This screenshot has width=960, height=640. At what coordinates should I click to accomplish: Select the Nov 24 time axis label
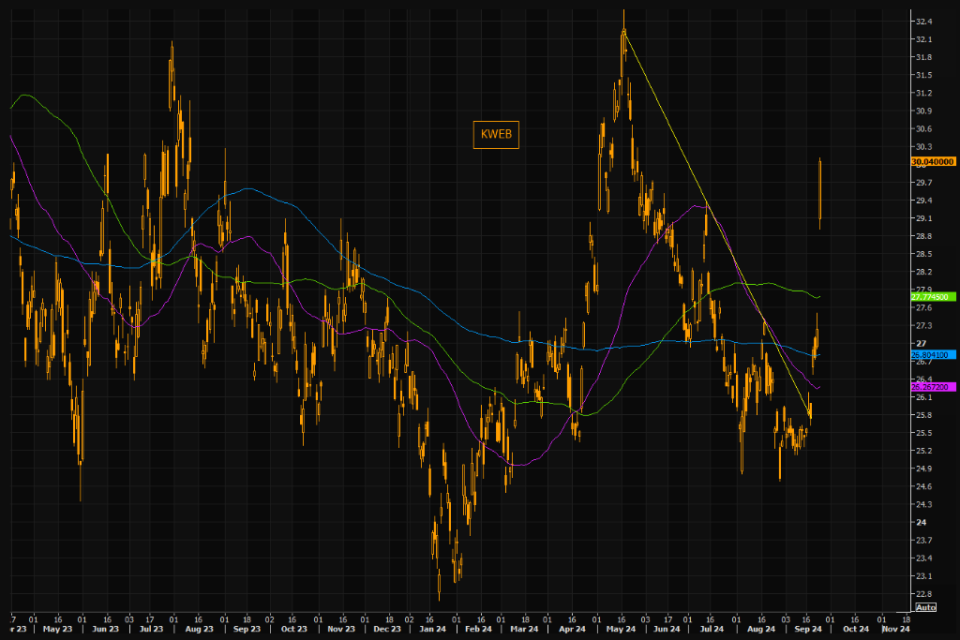(x=896, y=629)
